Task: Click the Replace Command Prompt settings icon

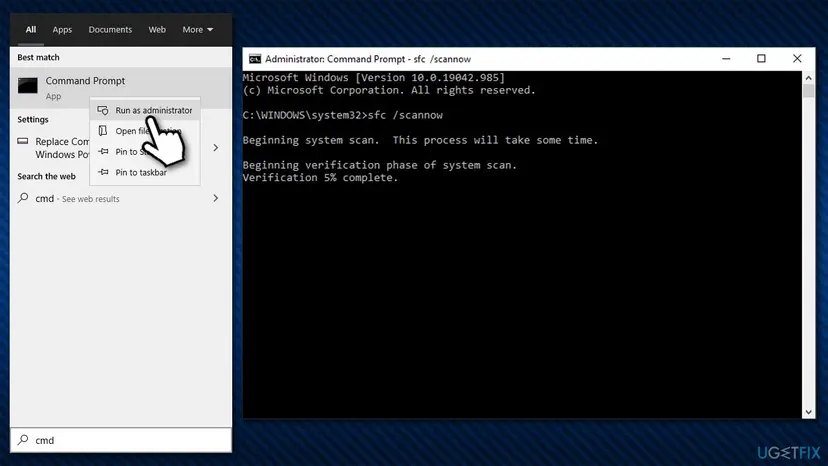Action: (x=23, y=141)
